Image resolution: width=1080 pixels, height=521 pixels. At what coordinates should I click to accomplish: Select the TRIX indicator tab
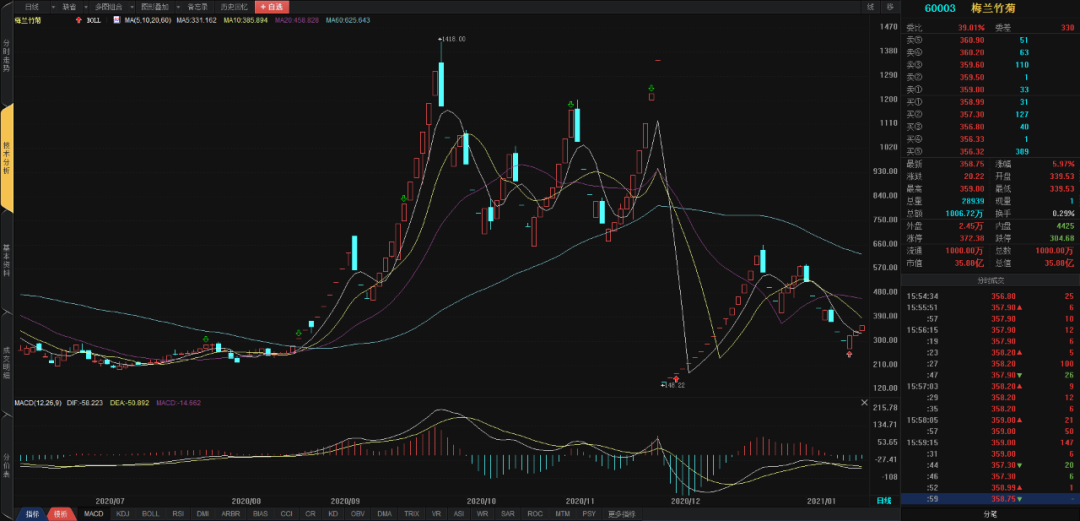[x=411, y=514]
